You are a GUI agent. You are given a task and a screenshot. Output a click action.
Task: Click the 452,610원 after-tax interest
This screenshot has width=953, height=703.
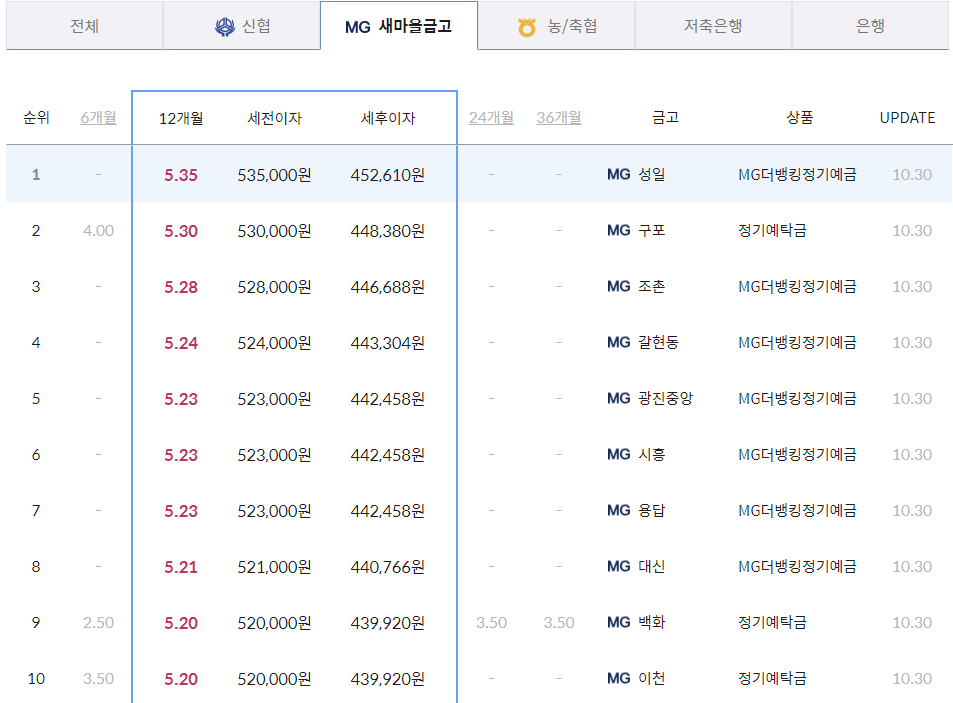tap(388, 175)
